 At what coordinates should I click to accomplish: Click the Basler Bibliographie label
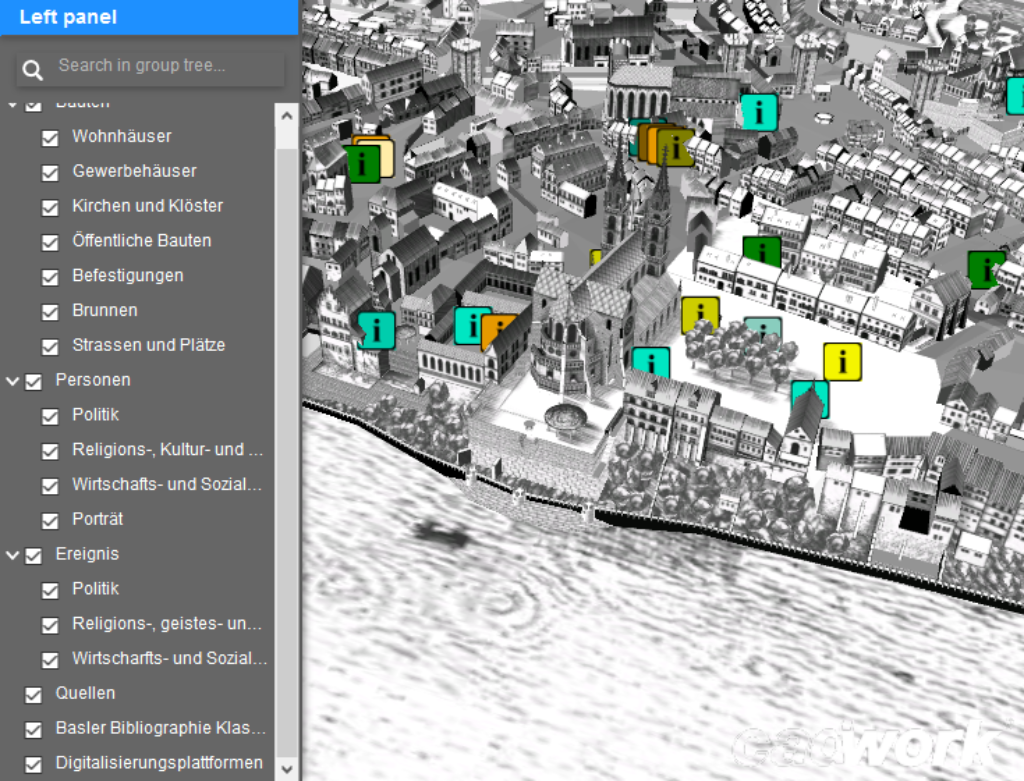(160, 728)
